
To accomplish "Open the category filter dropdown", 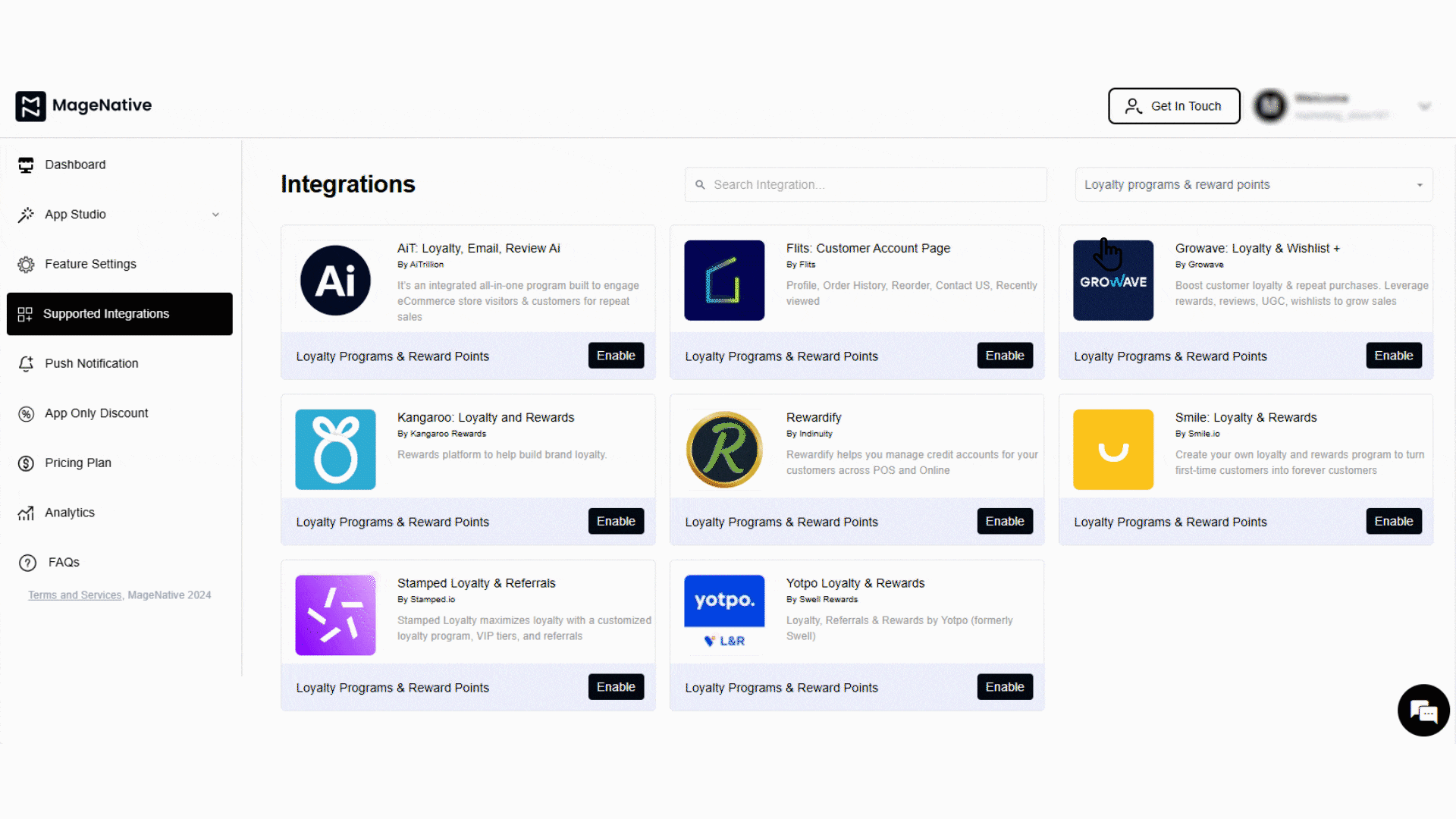I will 1253,184.
